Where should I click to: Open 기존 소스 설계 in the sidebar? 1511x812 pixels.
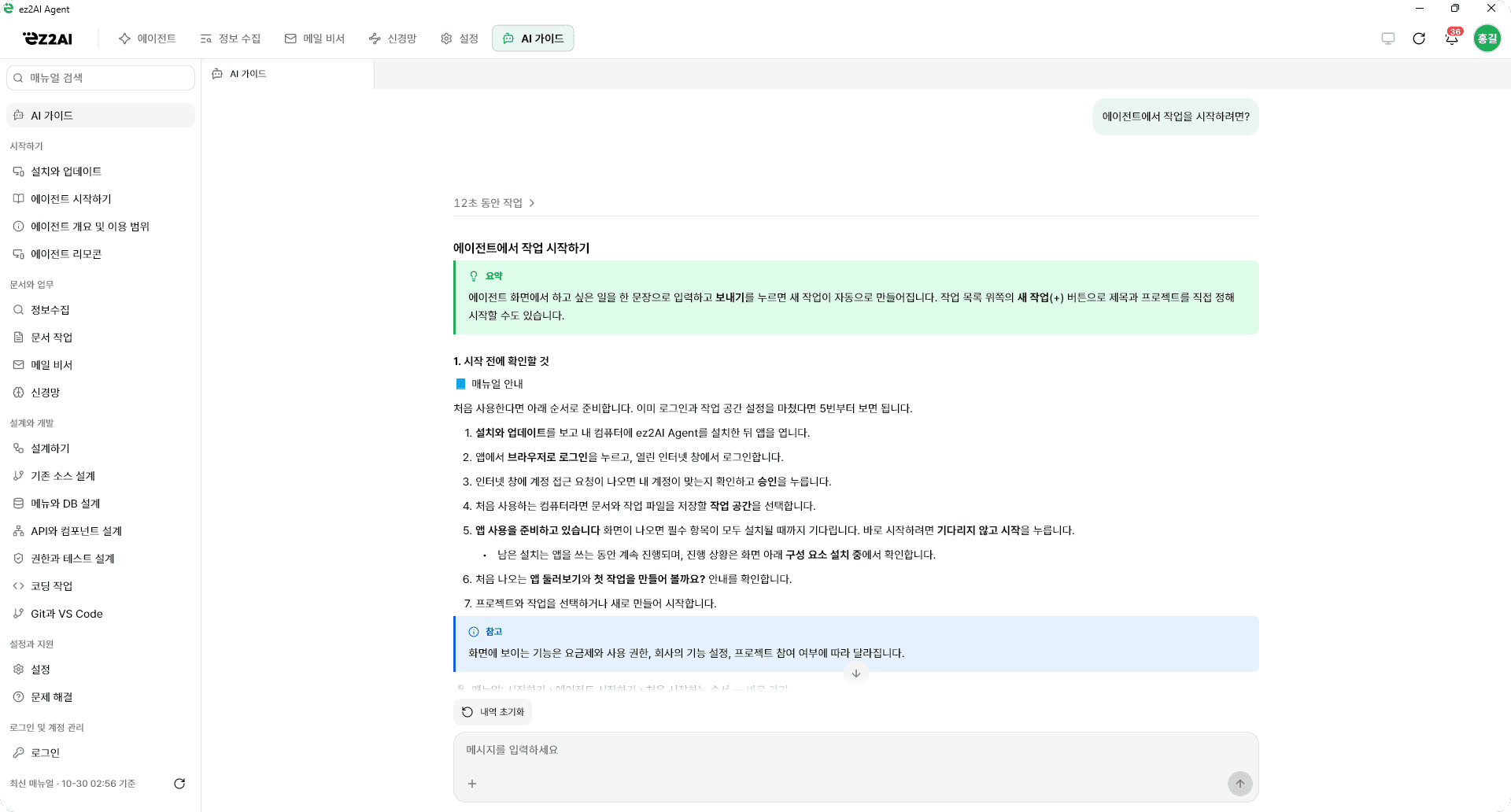101,476
